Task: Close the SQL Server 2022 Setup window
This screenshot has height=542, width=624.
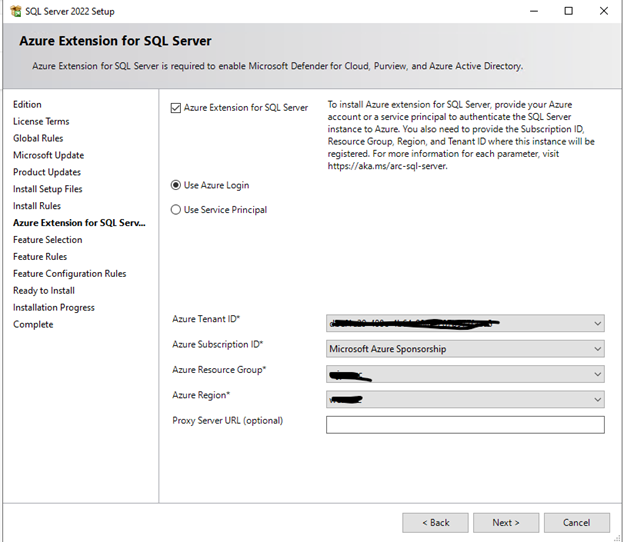Action: 604,11
